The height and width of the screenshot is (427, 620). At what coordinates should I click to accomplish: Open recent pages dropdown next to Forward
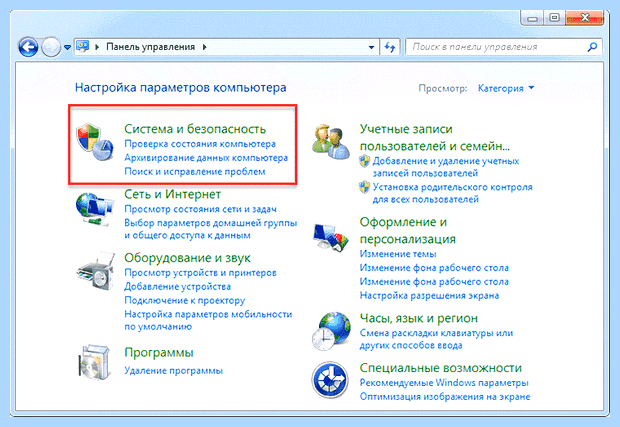[x=67, y=47]
